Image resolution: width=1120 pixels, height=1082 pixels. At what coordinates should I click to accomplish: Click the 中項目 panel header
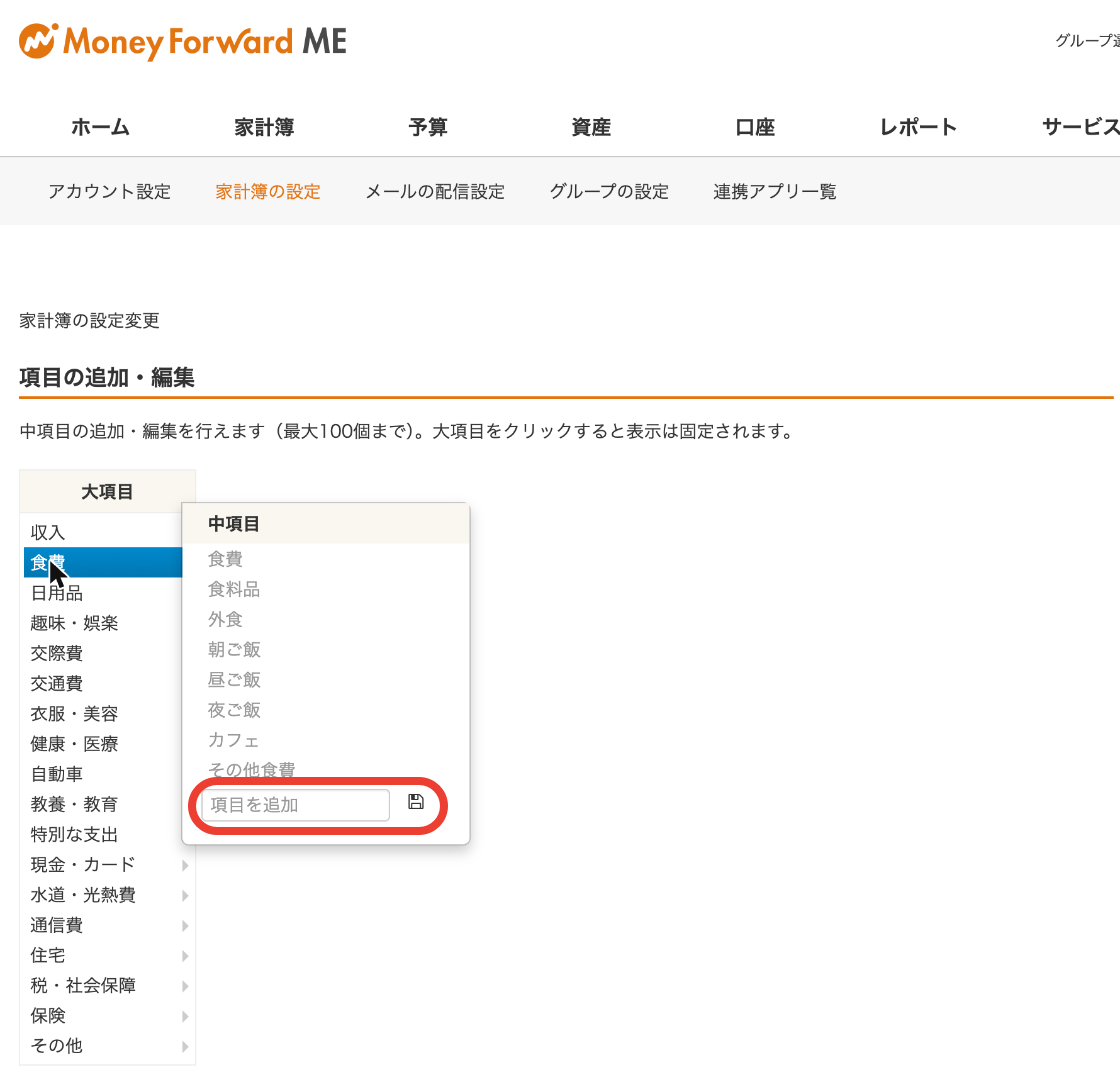[326, 524]
